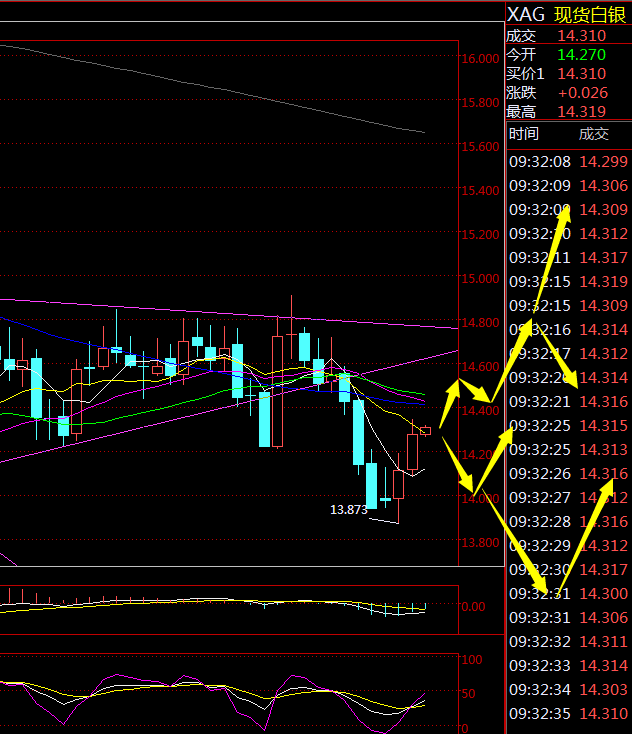This screenshot has height=734, width=632.
Task: Click the latest small red candle on chart
Action: pyautogui.click(x=426, y=431)
